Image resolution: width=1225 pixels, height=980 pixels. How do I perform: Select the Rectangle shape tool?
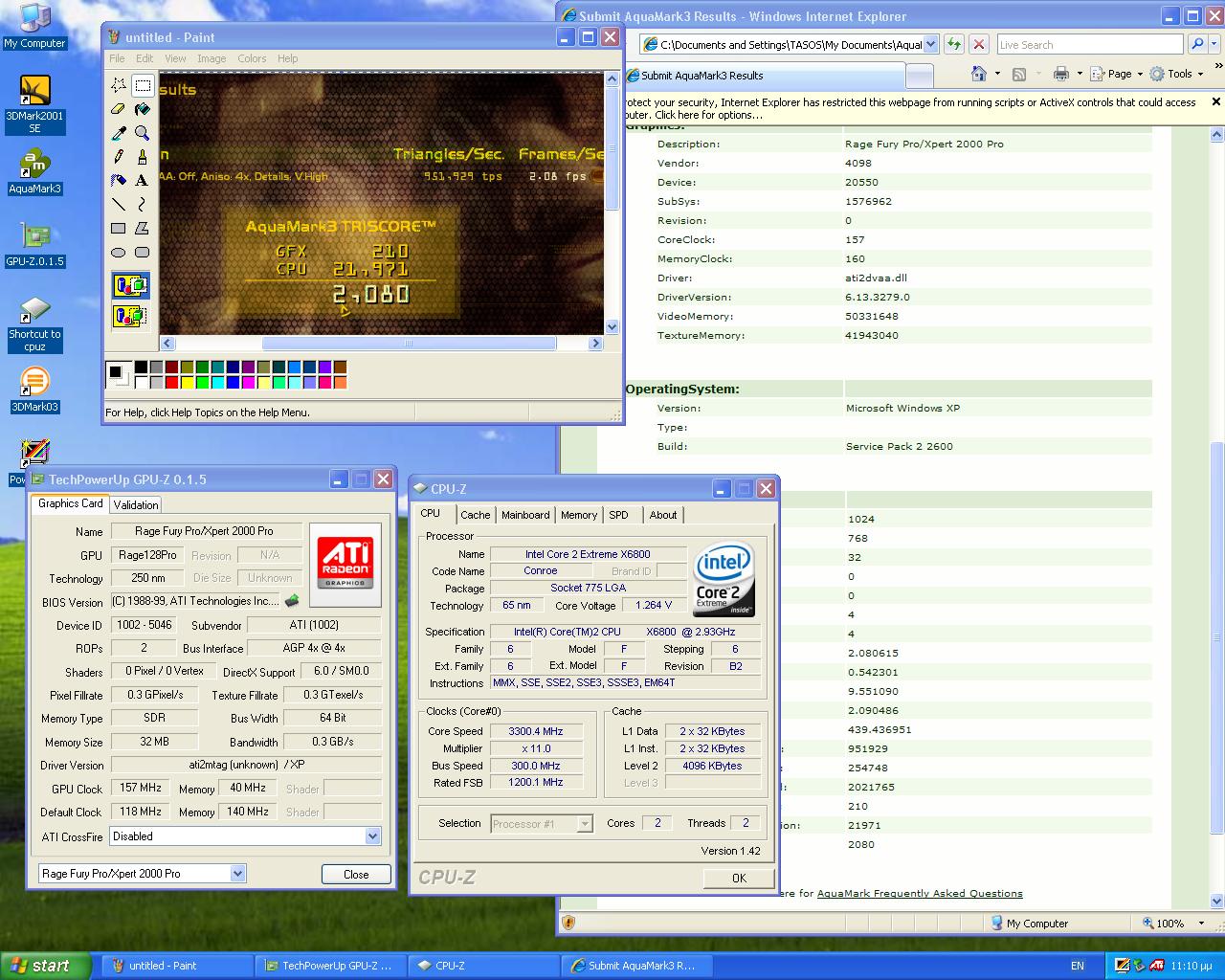[119, 228]
